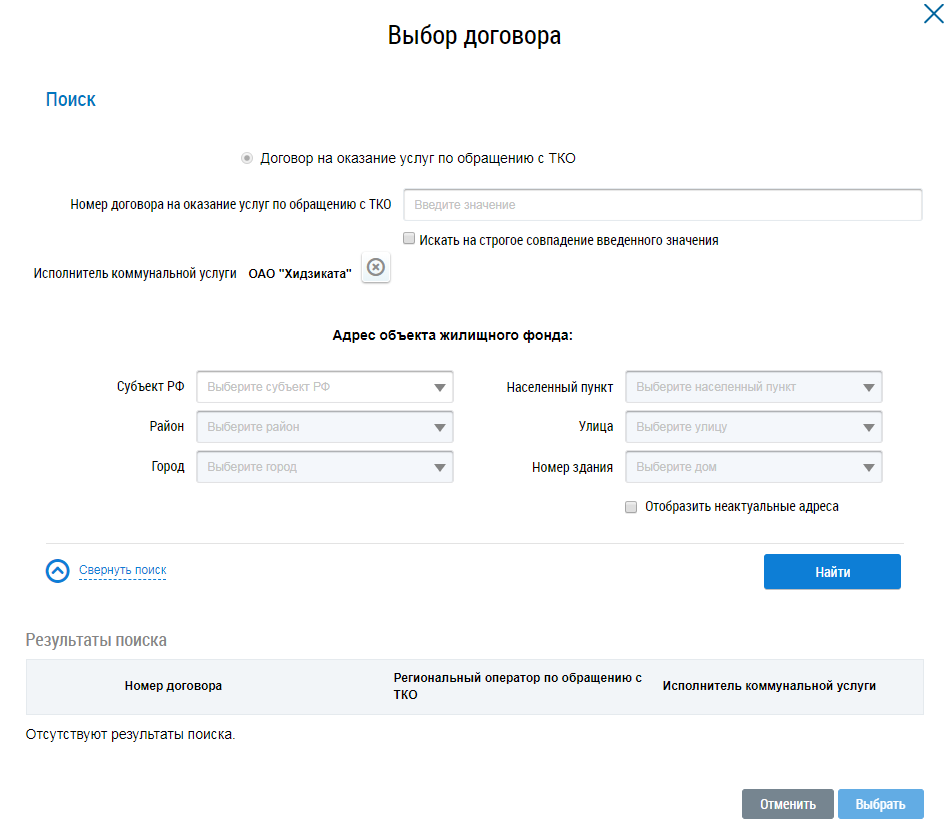Toggle Отобразить неактуальные адреса checkbox
The height and width of the screenshot is (836, 950).
[x=631, y=507]
